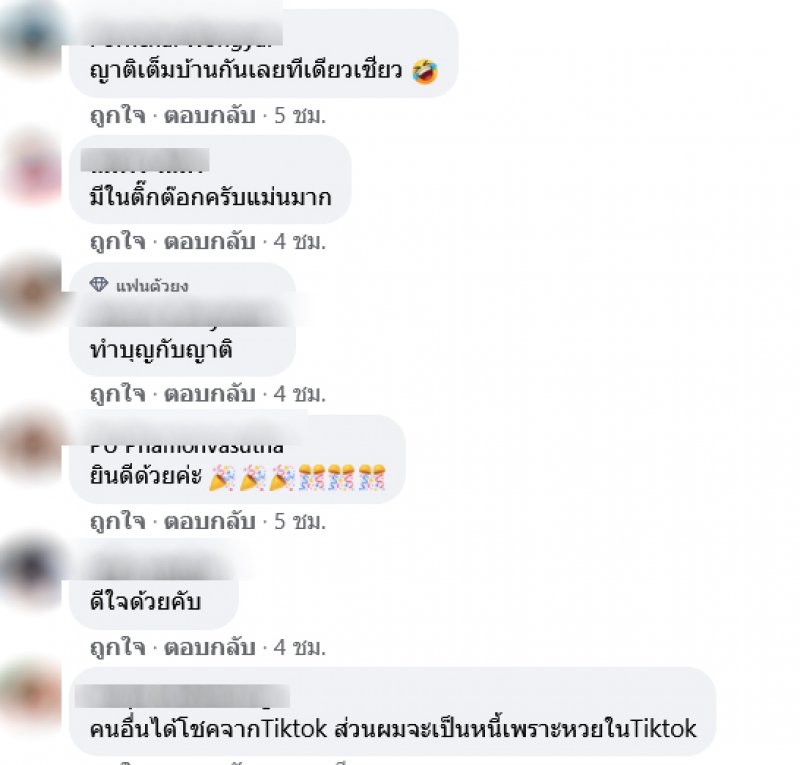Reply to the comment มีในตึ๊กต๊อกครับแม่นมาก

210,241
